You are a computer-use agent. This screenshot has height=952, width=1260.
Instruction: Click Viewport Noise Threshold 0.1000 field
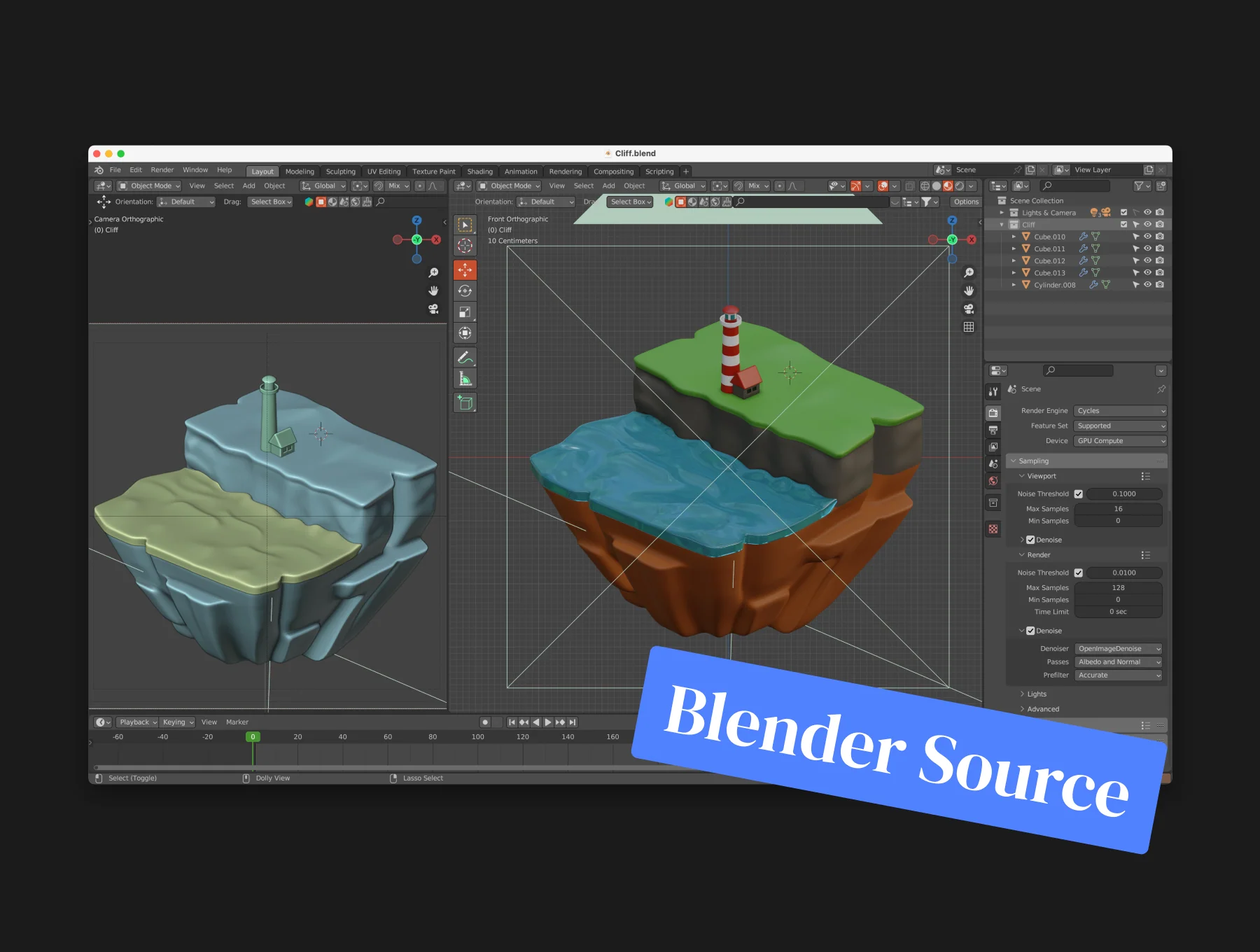pos(1124,494)
